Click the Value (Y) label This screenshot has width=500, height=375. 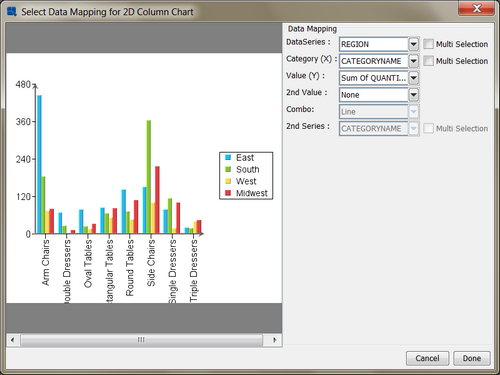point(305,76)
